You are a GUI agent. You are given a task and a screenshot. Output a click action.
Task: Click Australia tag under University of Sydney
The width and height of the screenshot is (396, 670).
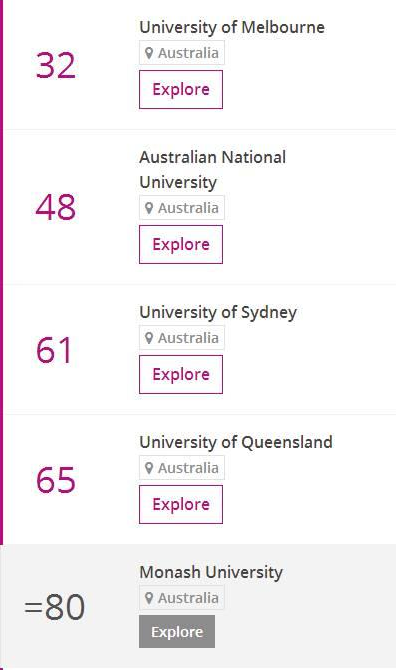182,338
